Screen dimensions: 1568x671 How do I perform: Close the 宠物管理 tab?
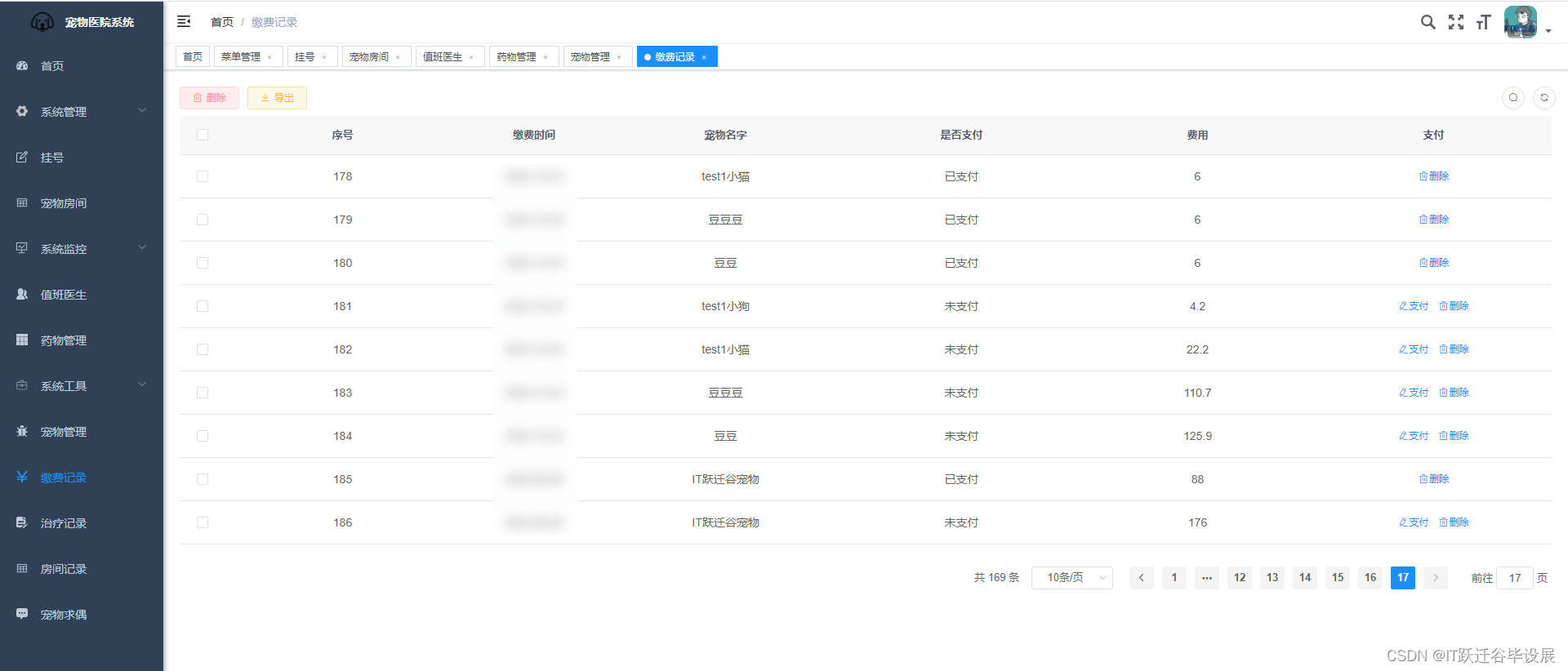tap(619, 57)
